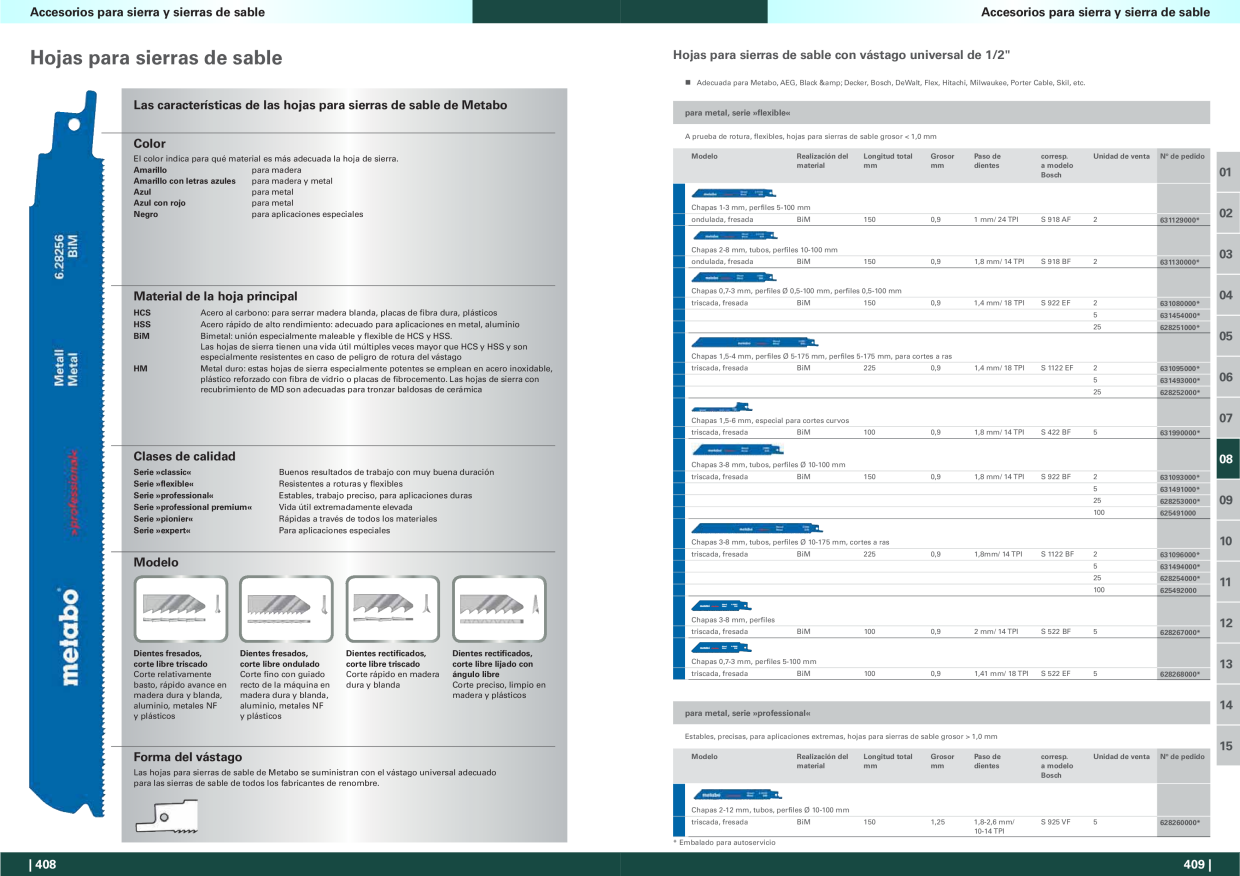Select chapter tab 15
This screenshot has width=1240, height=876.
1226,746
